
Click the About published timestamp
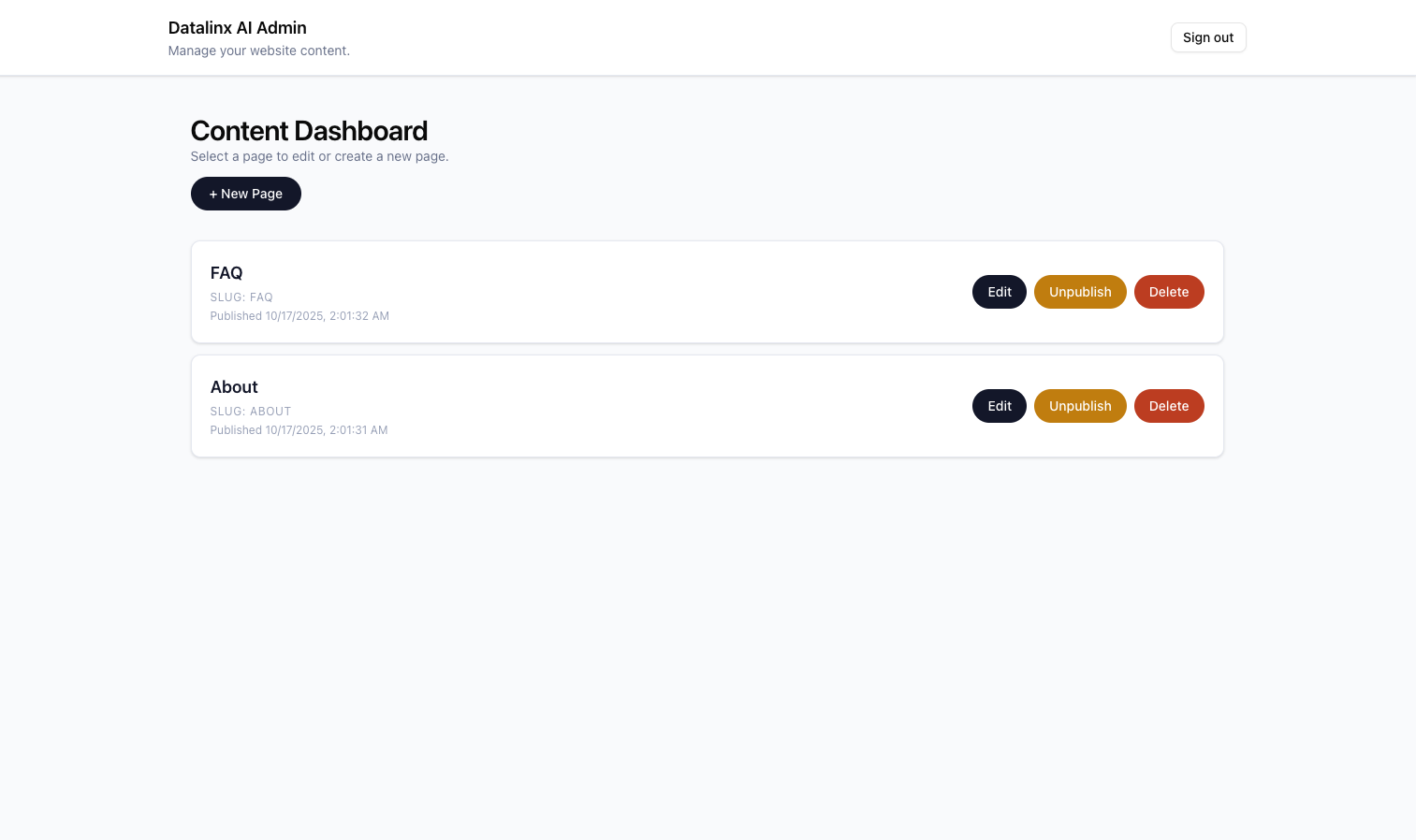(299, 430)
